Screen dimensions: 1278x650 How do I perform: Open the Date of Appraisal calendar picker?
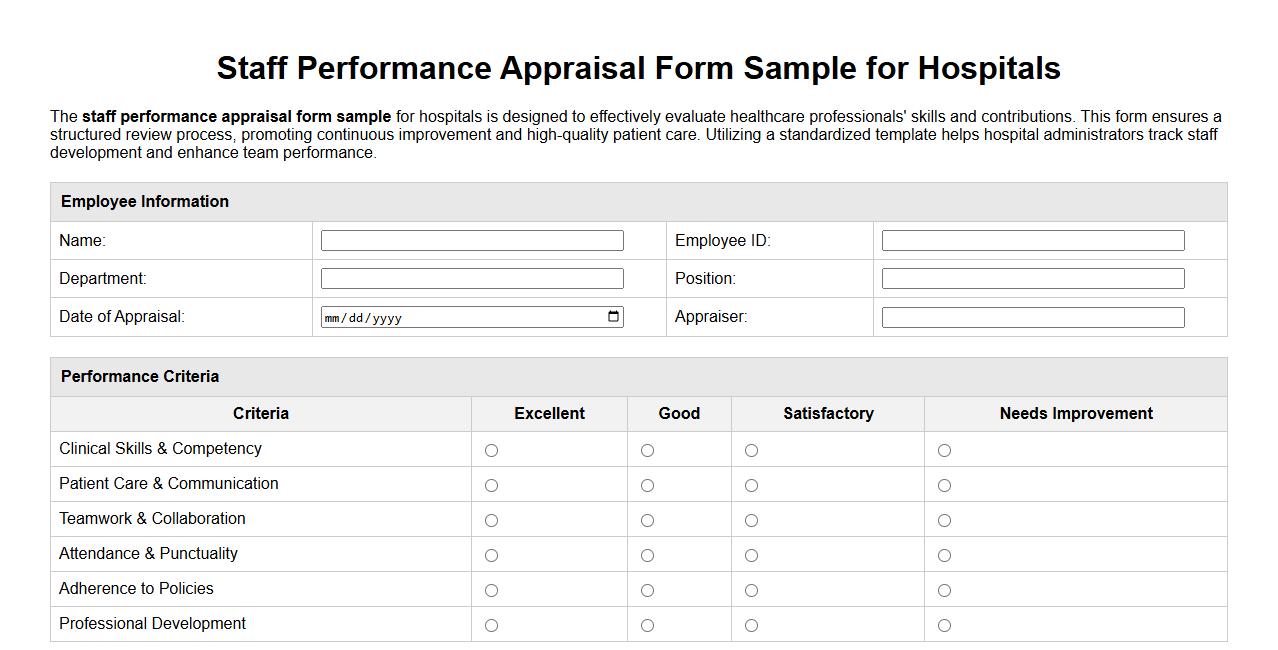coord(611,316)
